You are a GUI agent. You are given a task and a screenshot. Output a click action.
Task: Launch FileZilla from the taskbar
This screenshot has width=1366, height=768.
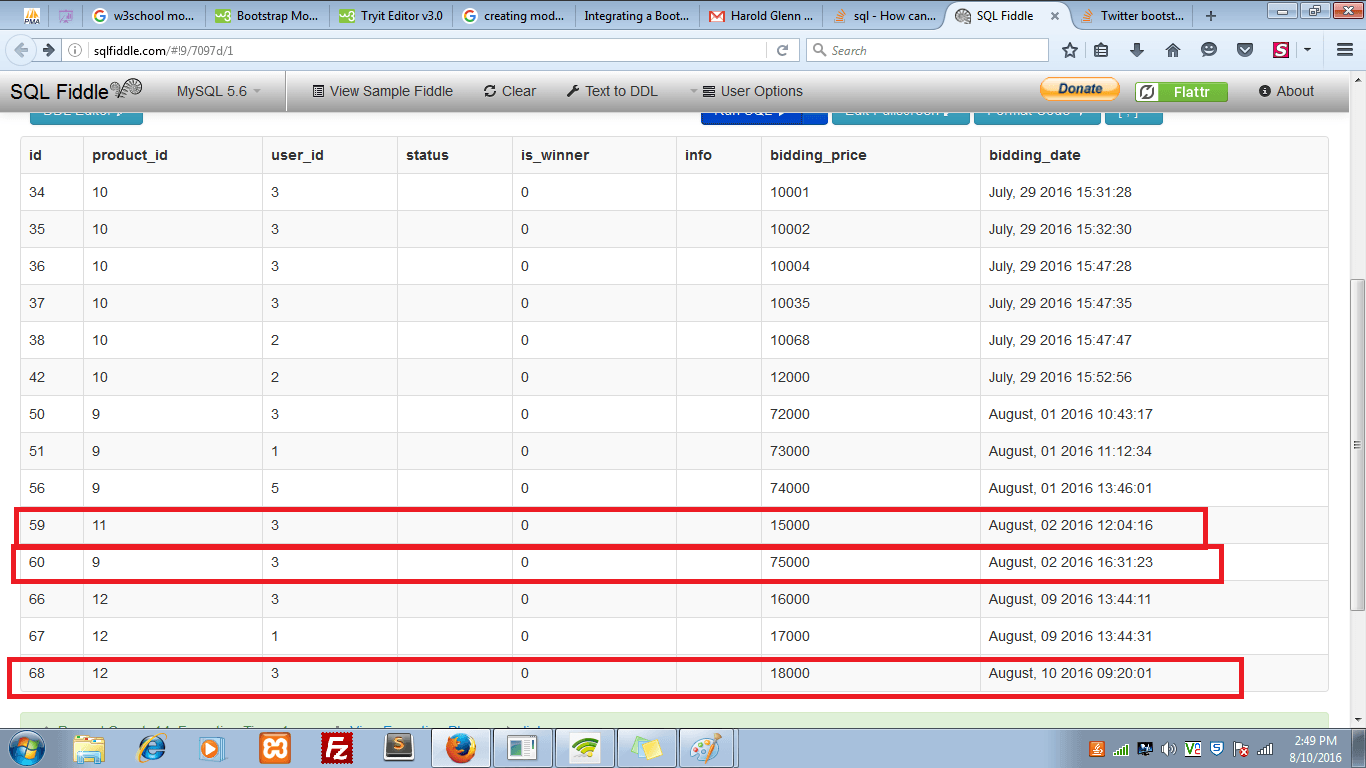tap(337, 747)
